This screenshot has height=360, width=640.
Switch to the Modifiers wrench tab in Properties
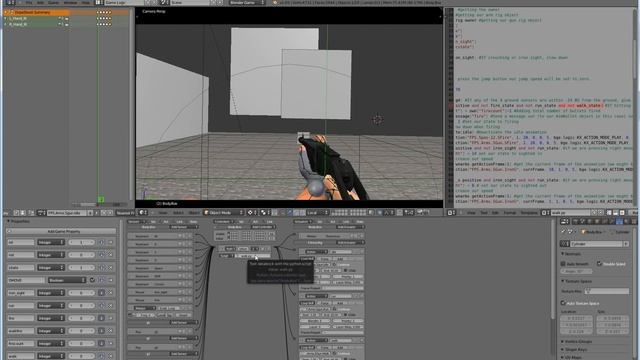click(612, 221)
